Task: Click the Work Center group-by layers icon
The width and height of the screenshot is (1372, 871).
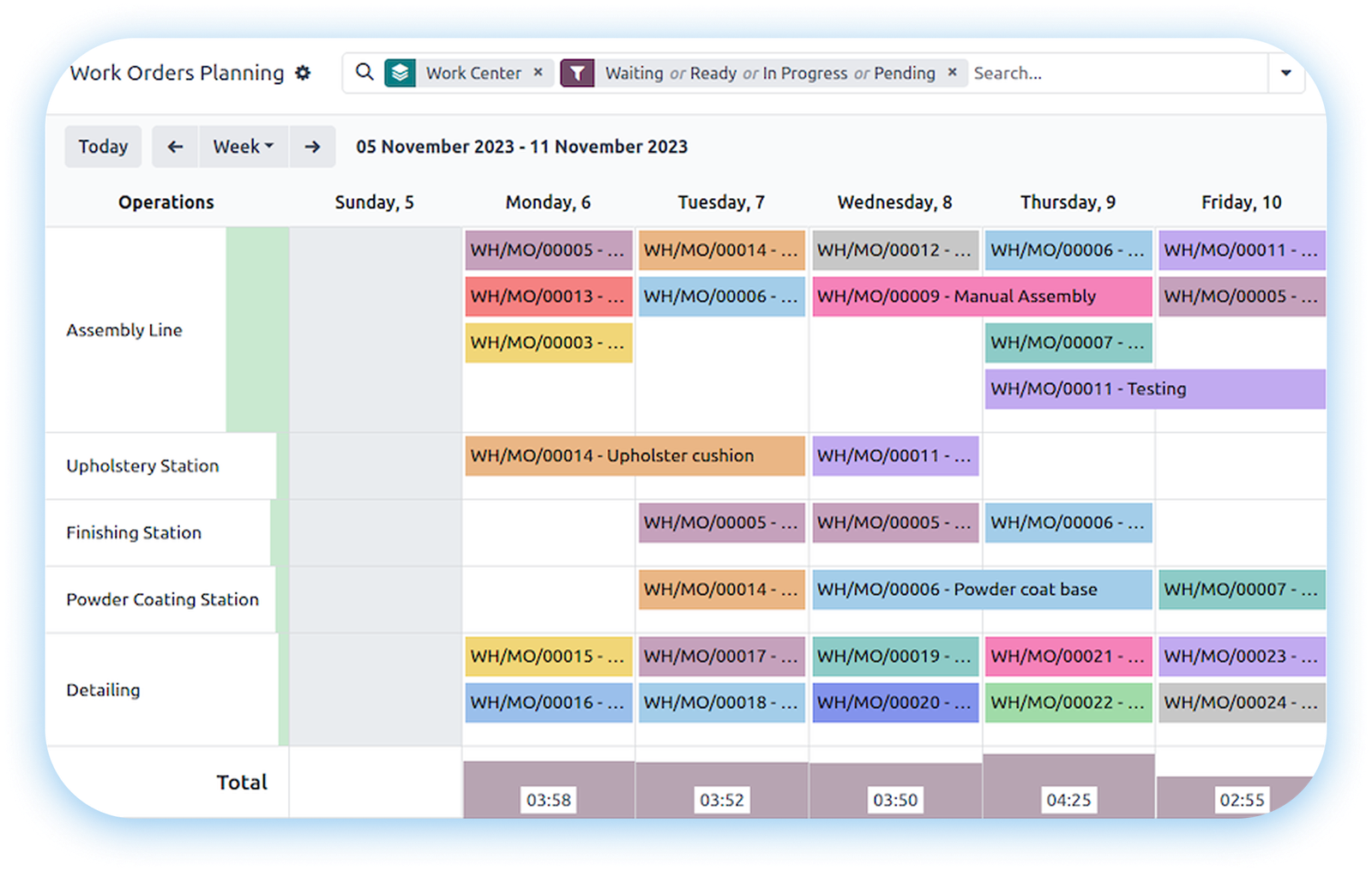Action: click(400, 74)
